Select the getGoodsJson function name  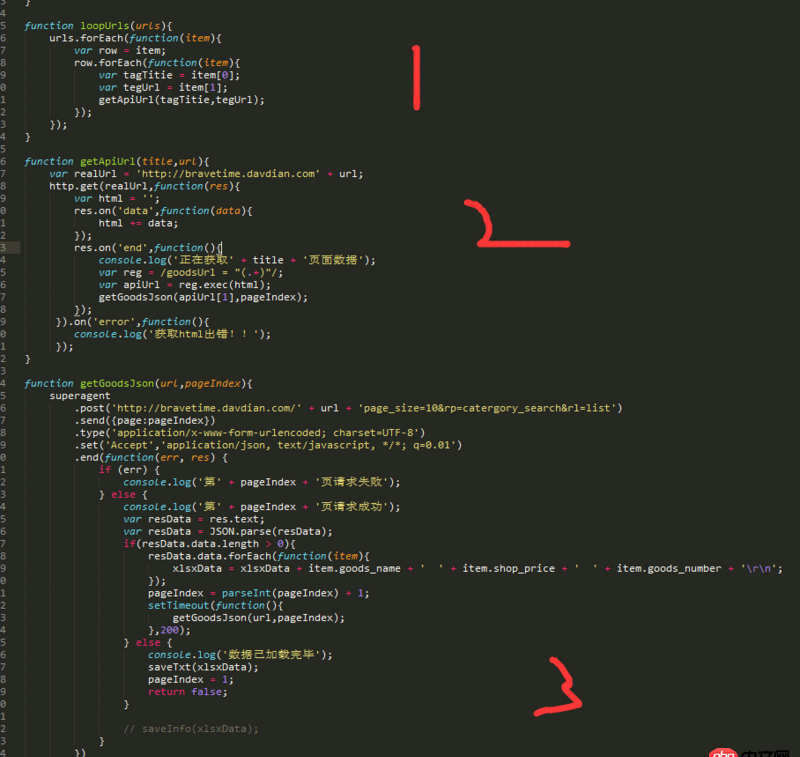point(119,382)
